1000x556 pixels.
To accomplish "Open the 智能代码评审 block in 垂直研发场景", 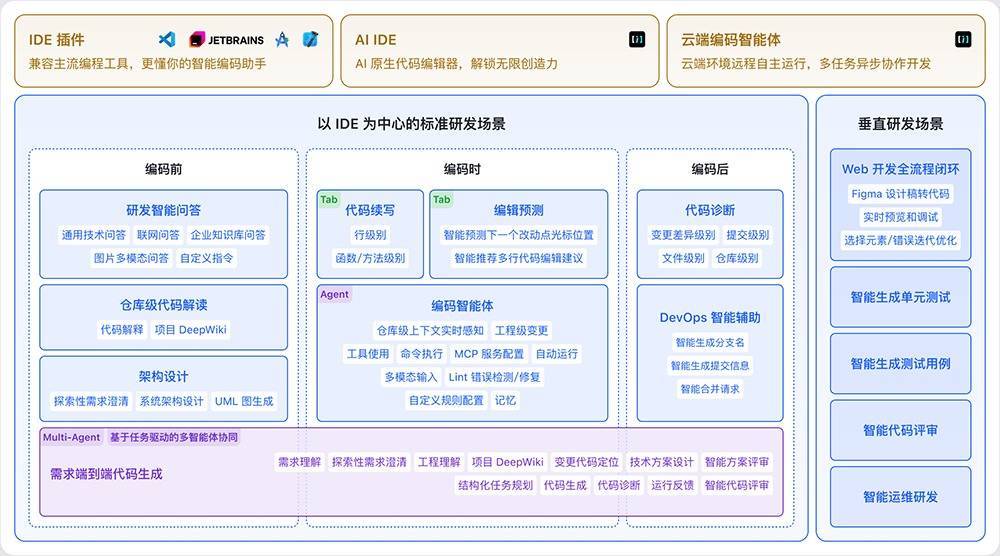I will [900, 430].
